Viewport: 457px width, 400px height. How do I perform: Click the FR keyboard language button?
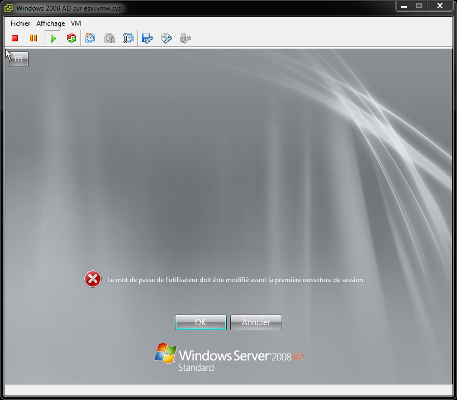pos(19,59)
